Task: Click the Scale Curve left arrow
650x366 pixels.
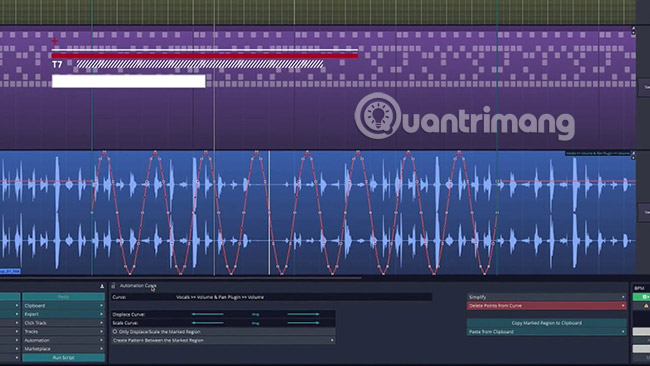Action: click(207, 323)
